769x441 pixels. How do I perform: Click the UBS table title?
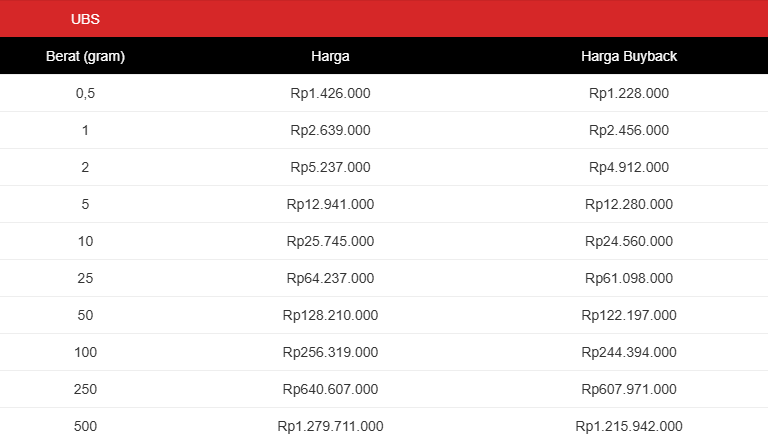85,19
